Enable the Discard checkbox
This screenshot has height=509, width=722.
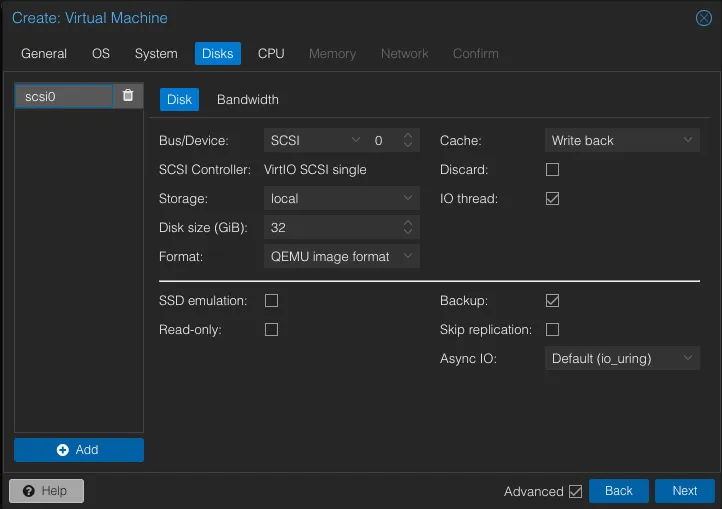pos(552,170)
